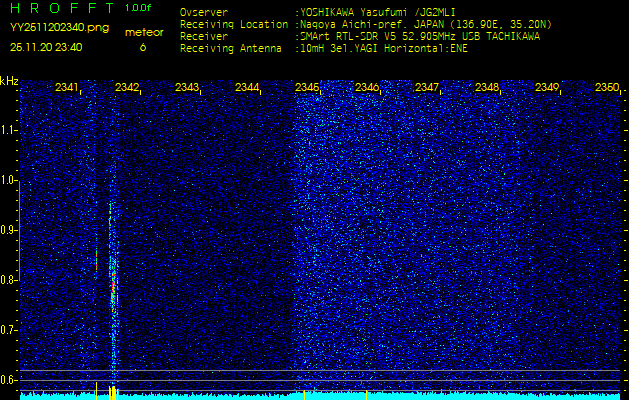Click the HROFFT title text
This screenshot has height=400, width=629.
[x=62, y=8]
